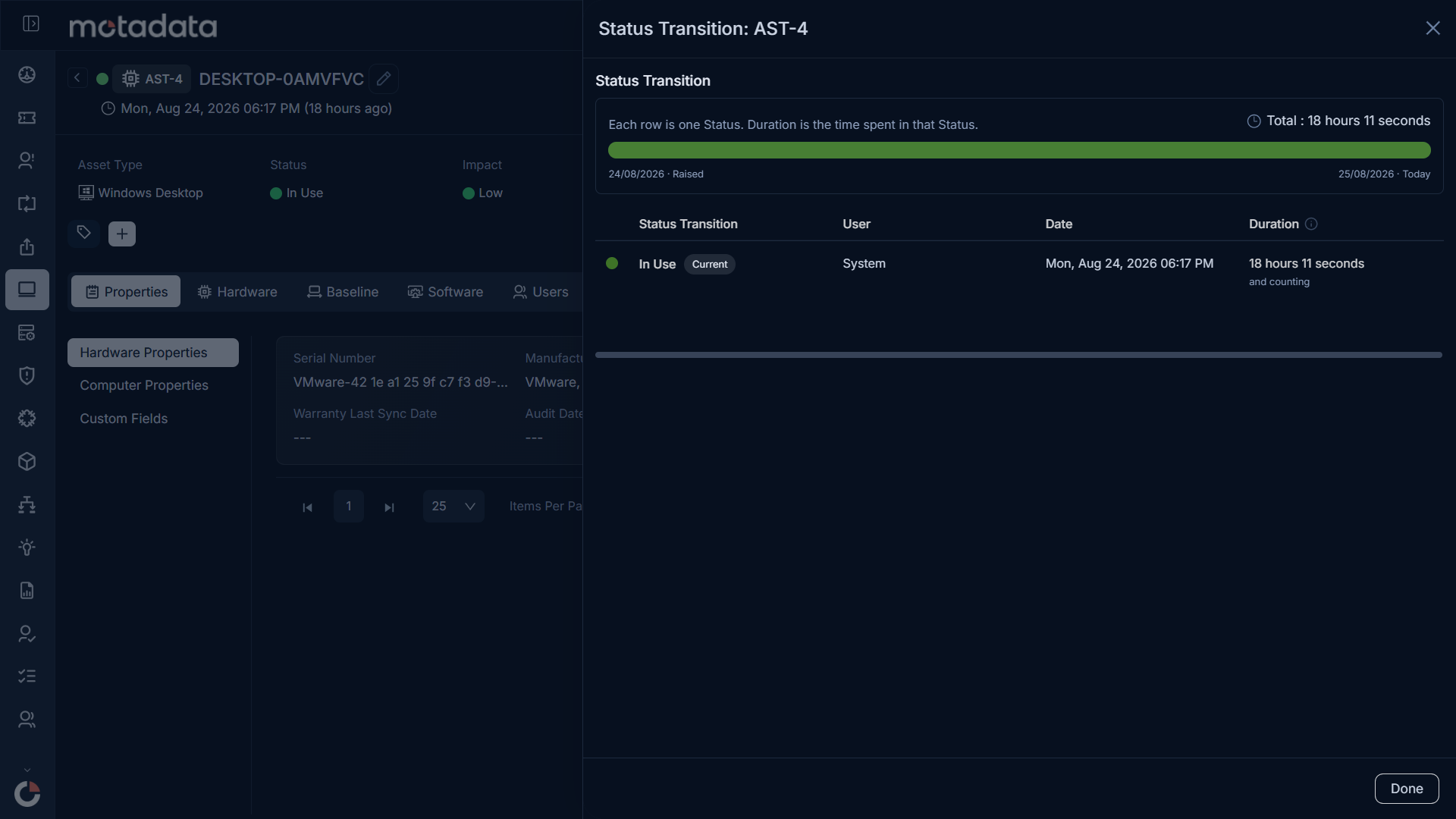Open the requester user icon in sidebar

pyautogui.click(x=27, y=161)
